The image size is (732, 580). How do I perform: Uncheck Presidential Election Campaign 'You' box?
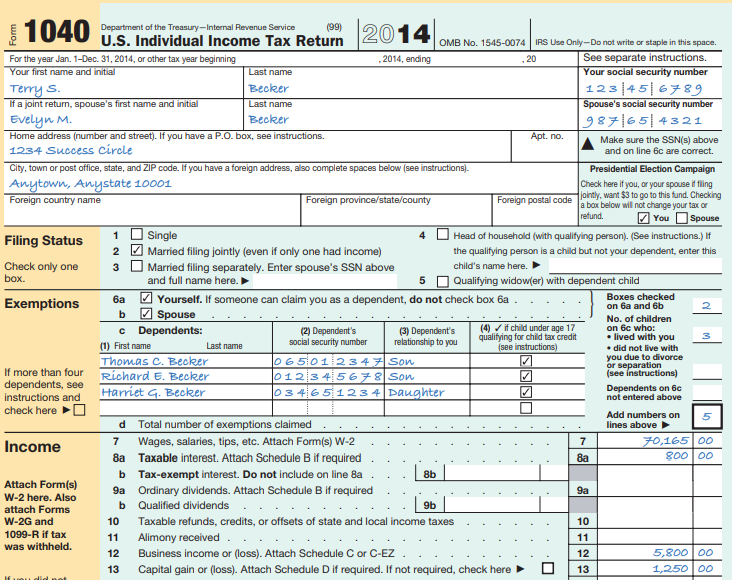[x=643, y=218]
